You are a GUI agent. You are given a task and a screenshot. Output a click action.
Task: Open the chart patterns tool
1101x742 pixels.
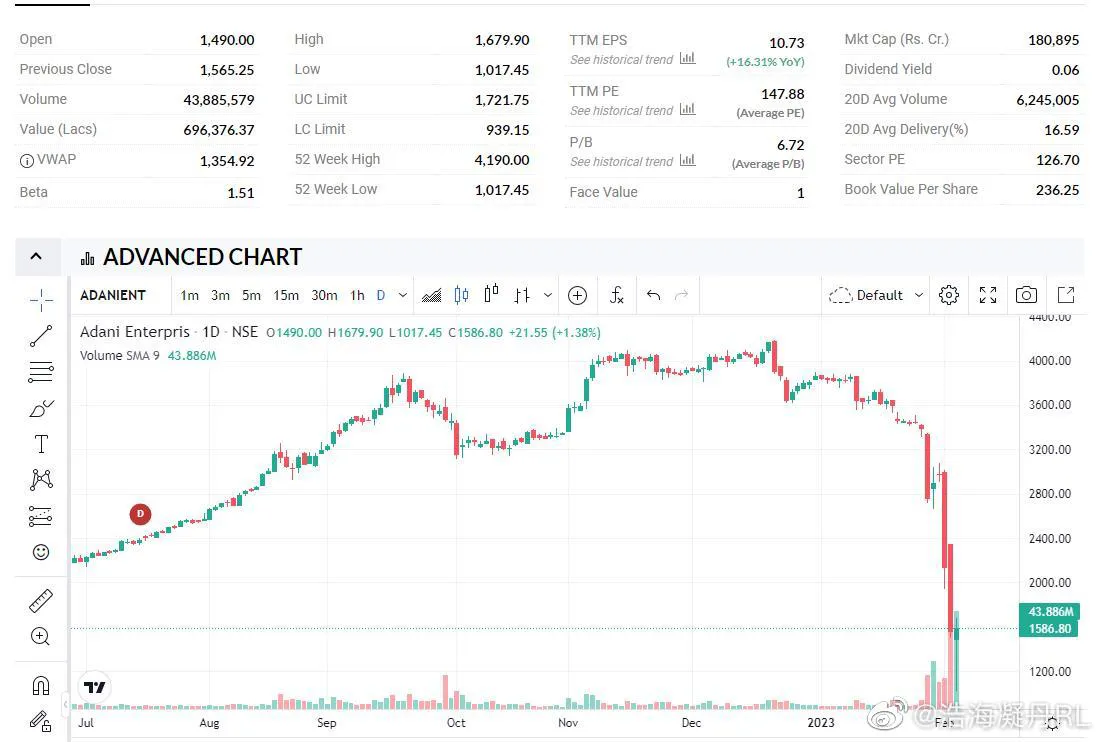point(41,479)
